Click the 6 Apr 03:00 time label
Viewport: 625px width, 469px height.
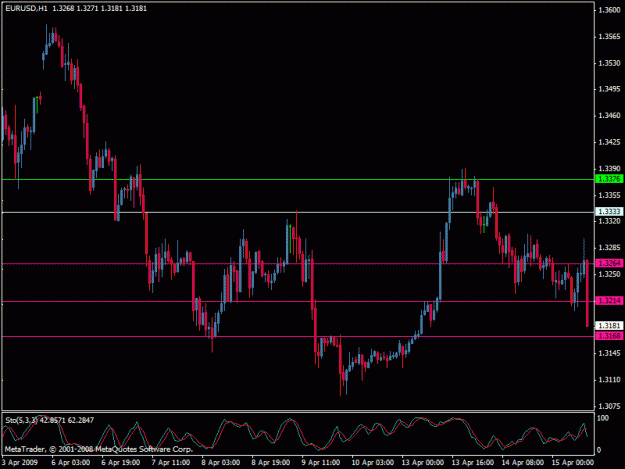[71, 462]
